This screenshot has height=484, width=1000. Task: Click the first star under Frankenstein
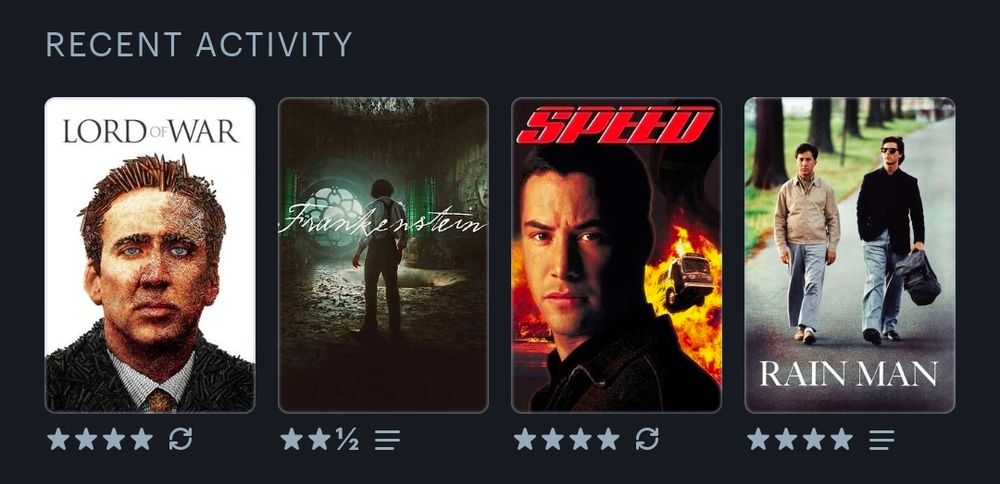[x=291, y=439]
